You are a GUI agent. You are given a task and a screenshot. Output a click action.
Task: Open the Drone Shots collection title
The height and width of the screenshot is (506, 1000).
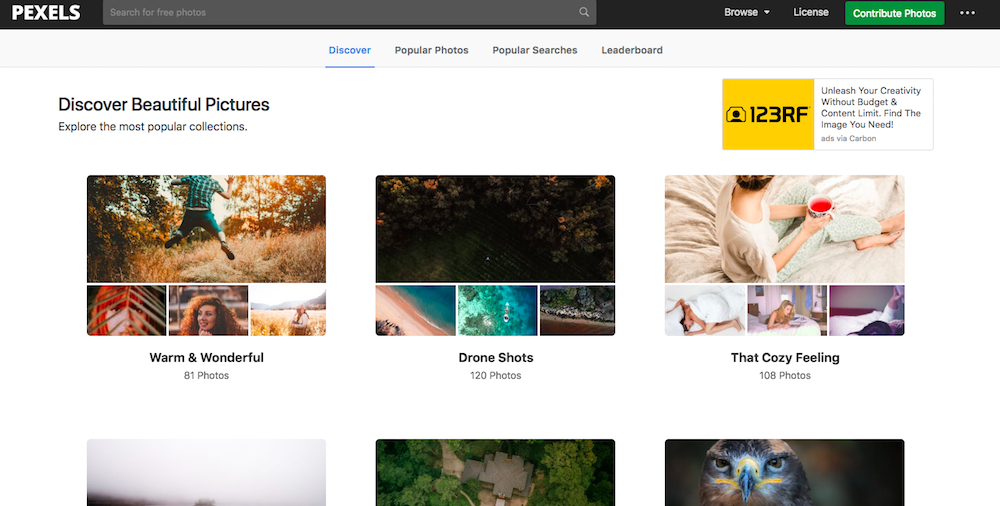[496, 357]
